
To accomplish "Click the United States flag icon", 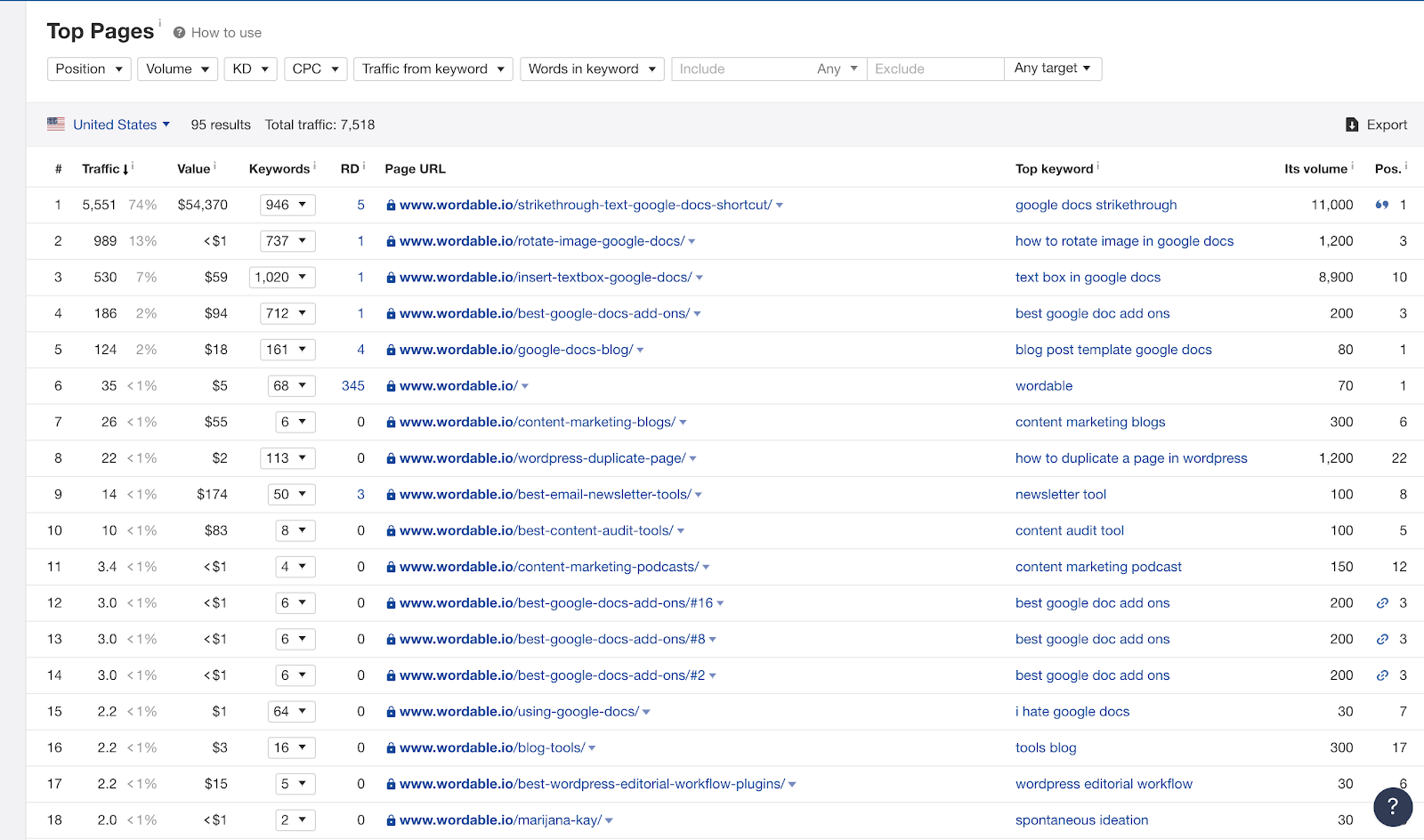I will tap(56, 125).
